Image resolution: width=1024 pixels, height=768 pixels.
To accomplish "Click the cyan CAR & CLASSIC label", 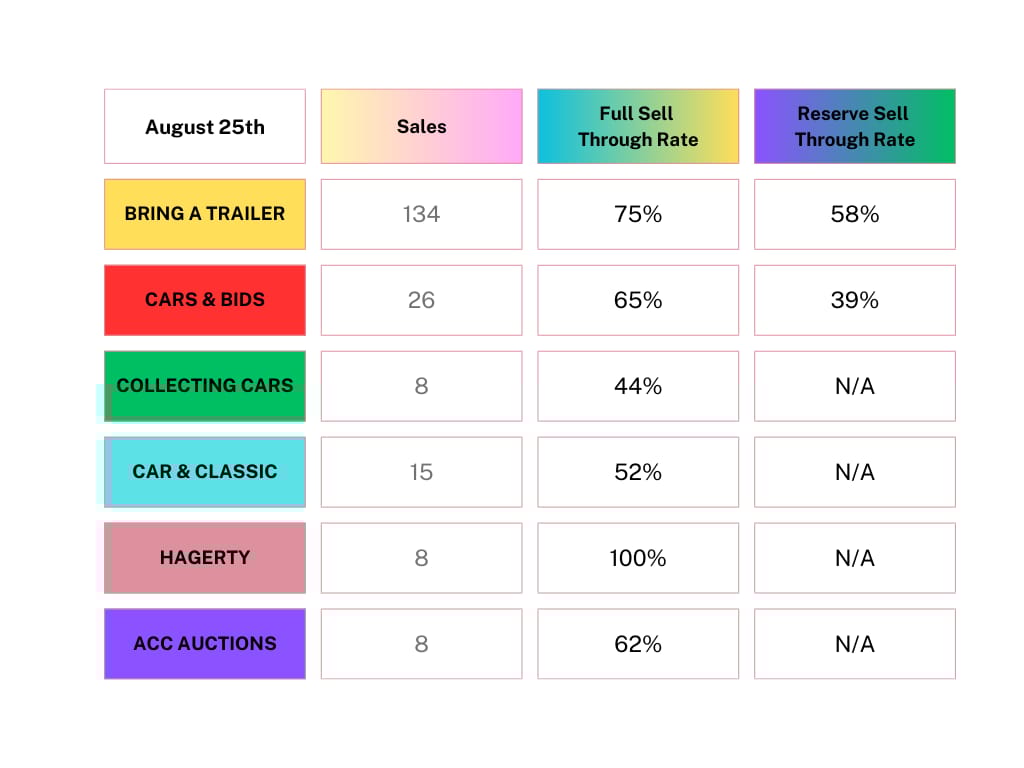I will 204,472.
